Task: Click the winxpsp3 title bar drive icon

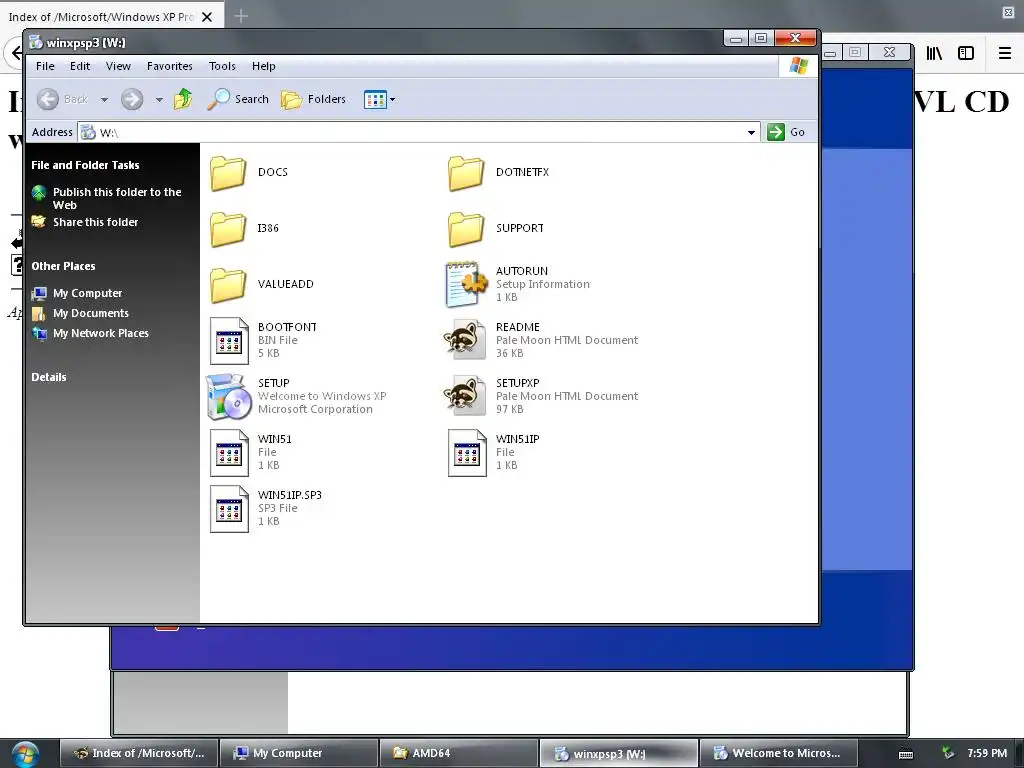Action: [x=35, y=42]
